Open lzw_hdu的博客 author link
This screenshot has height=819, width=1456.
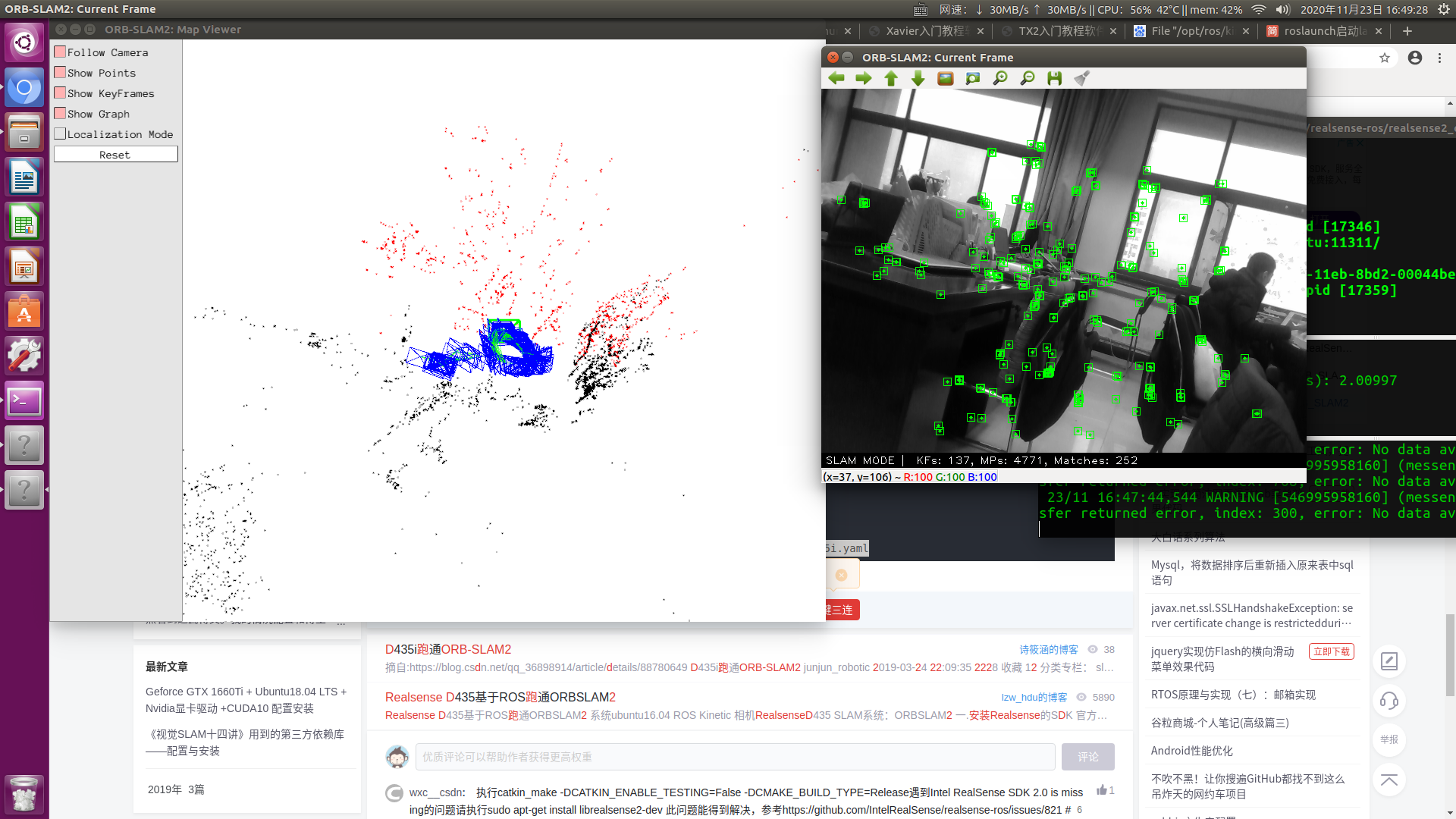click(x=1034, y=698)
